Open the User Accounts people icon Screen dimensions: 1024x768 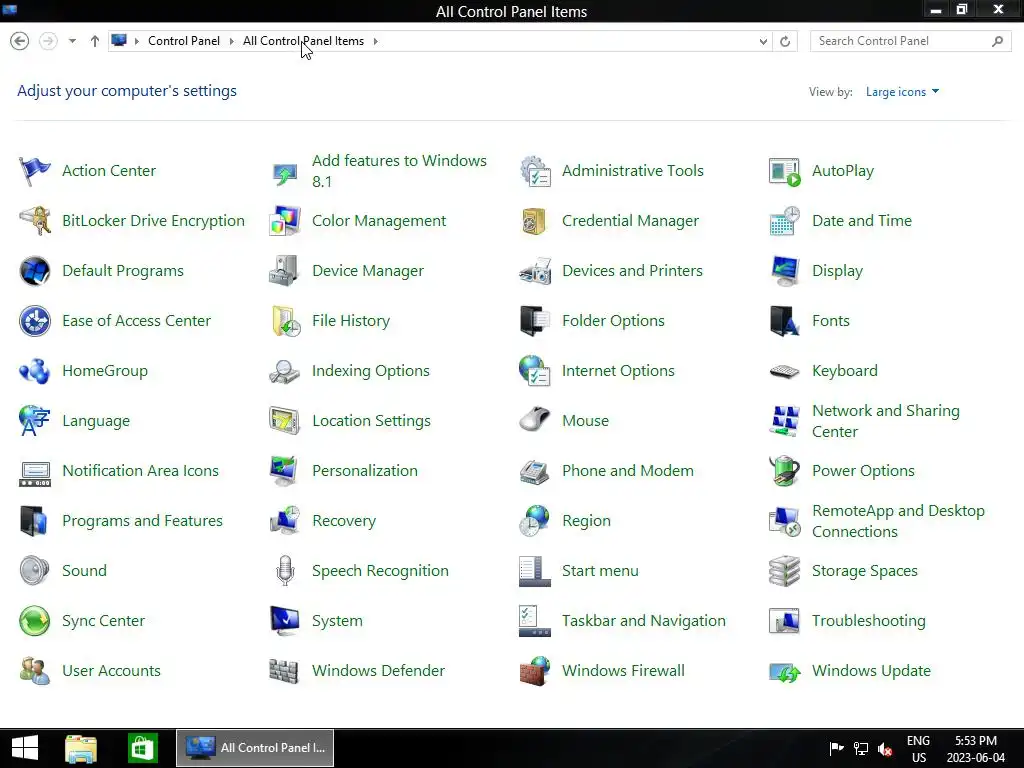[x=35, y=671]
